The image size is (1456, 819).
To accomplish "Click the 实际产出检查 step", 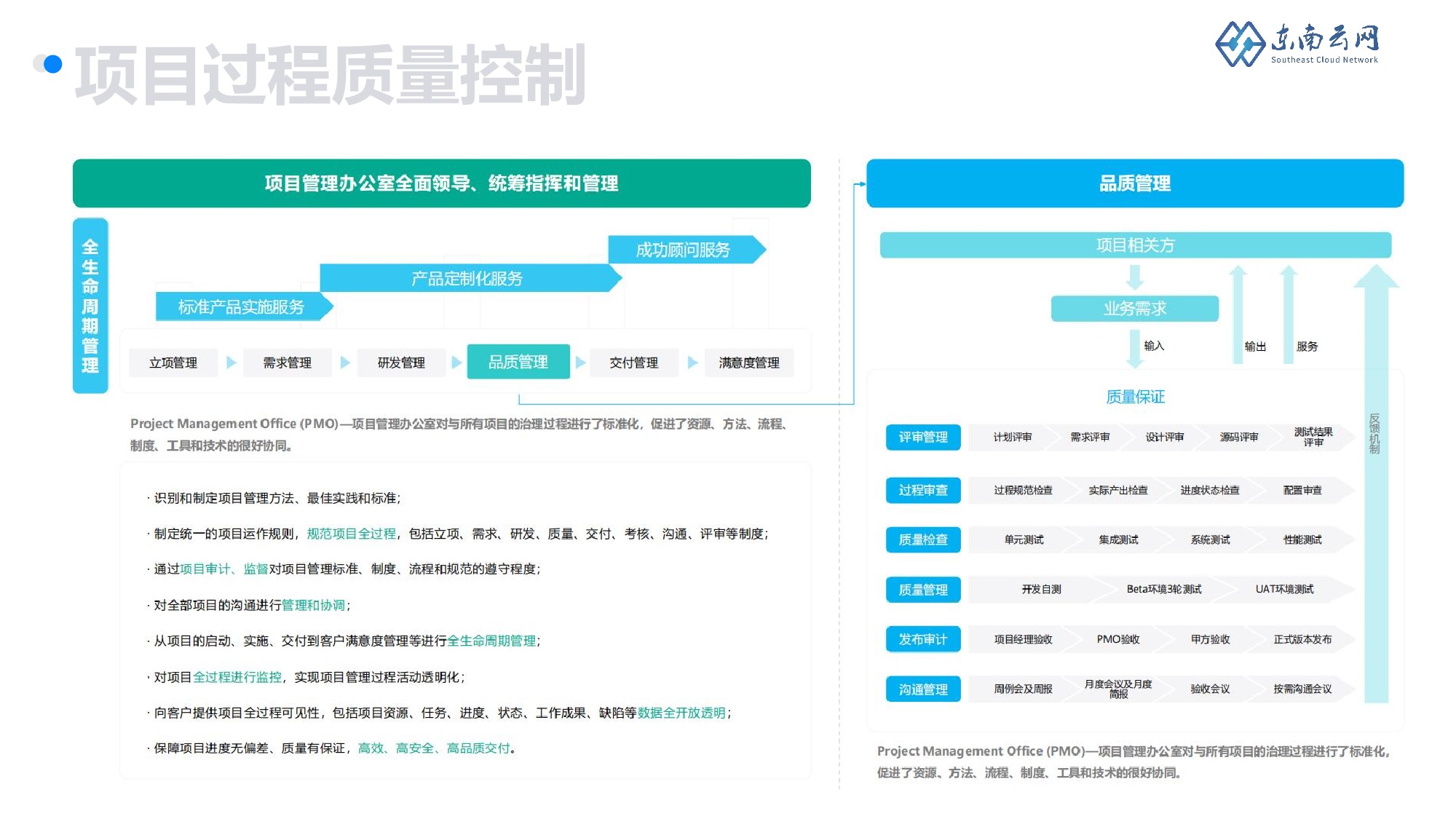I will (x=1118, y=490).
